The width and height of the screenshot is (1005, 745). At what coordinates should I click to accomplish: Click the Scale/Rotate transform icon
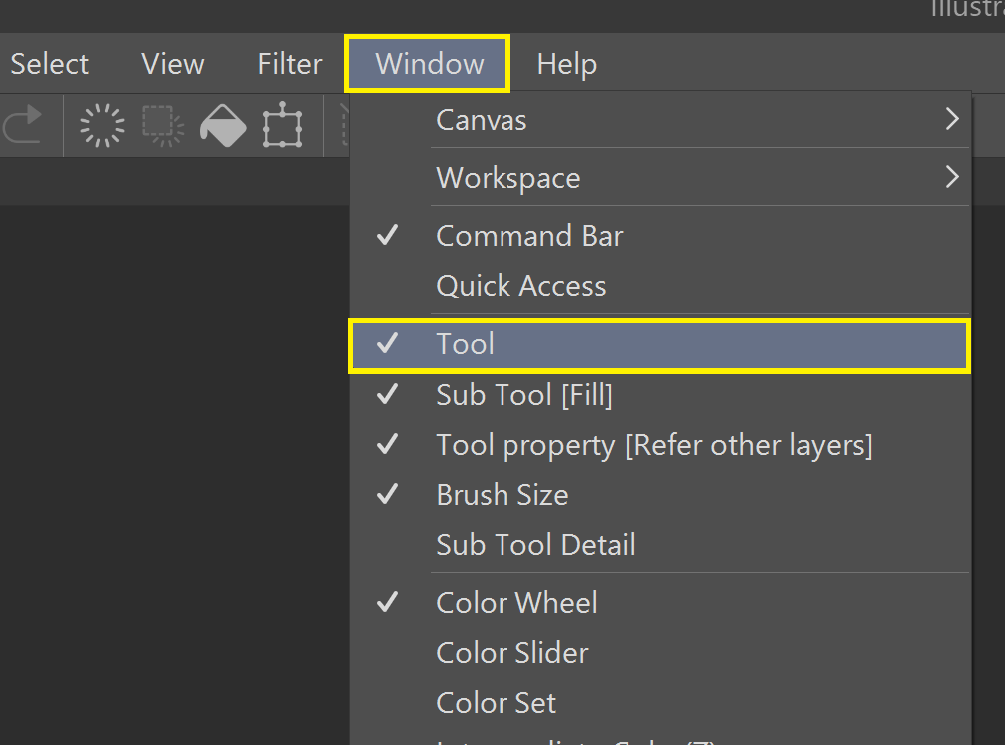[283, 126]
